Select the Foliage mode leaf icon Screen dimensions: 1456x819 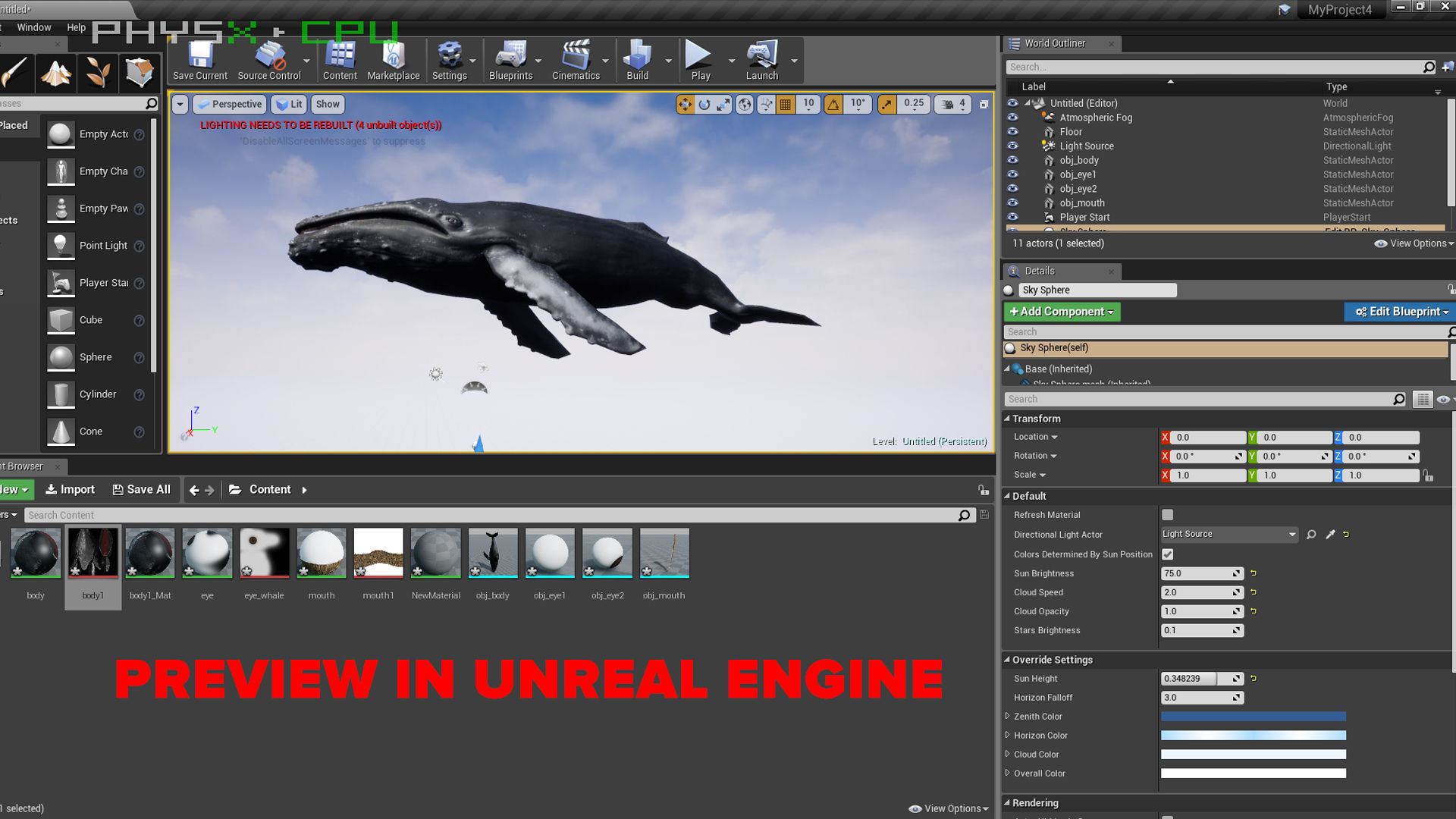point(98,73)
